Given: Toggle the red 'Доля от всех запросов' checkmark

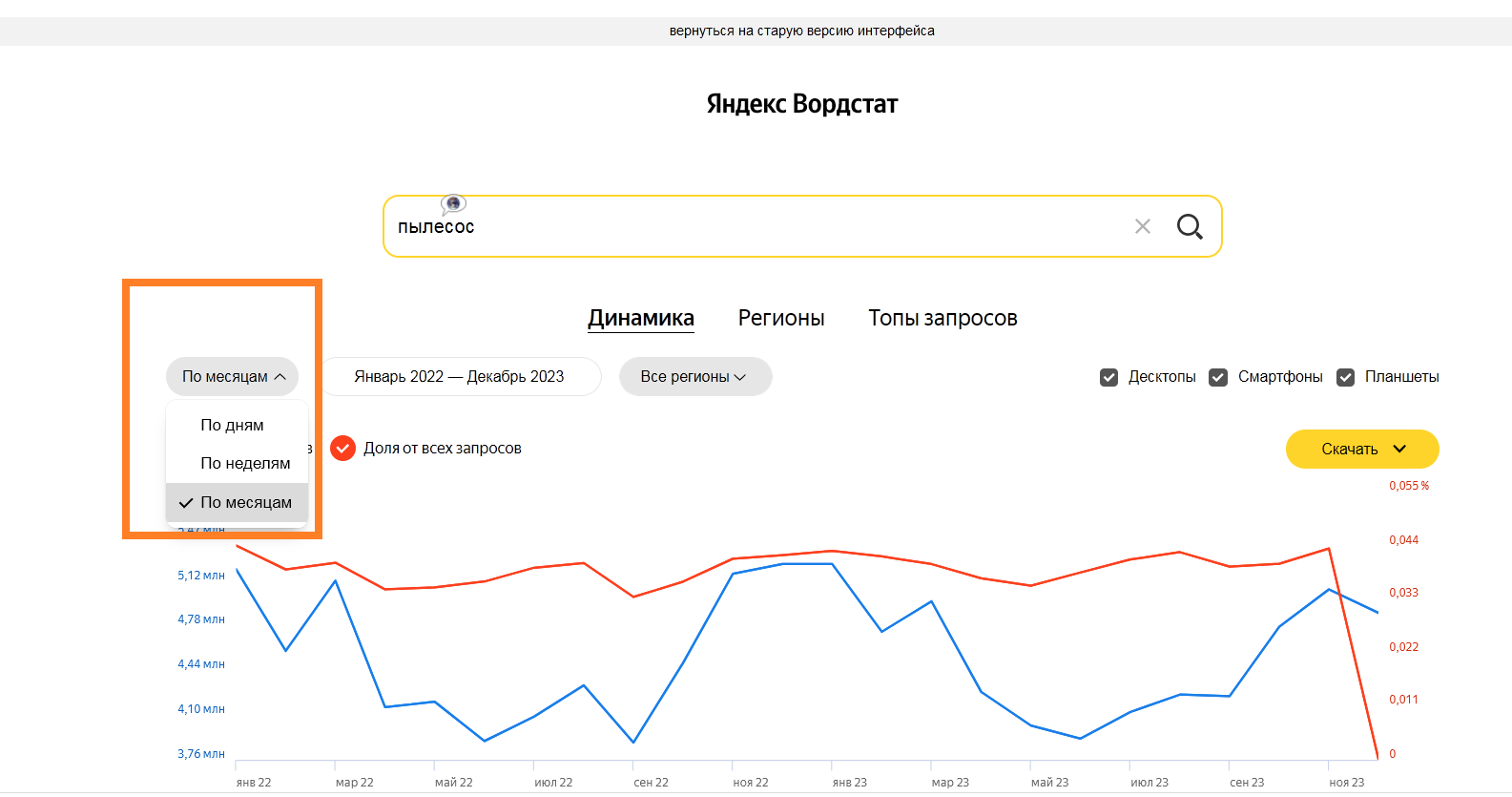Looking at the screenshot, I should click(342, 448).
